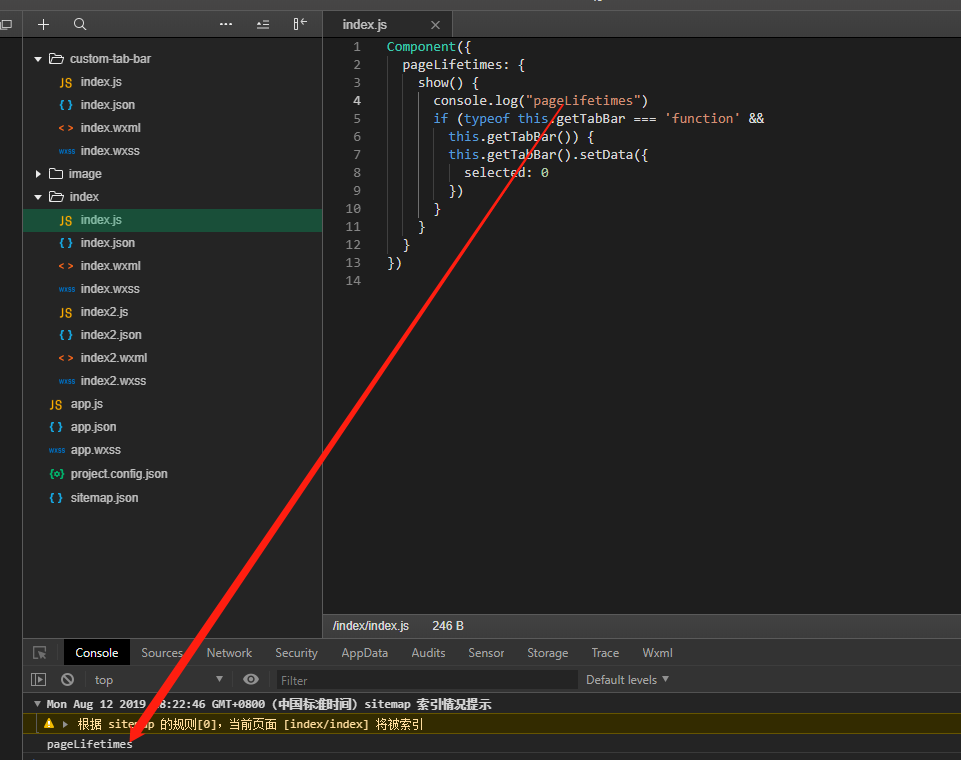Select the index.js editor tab

365,25
